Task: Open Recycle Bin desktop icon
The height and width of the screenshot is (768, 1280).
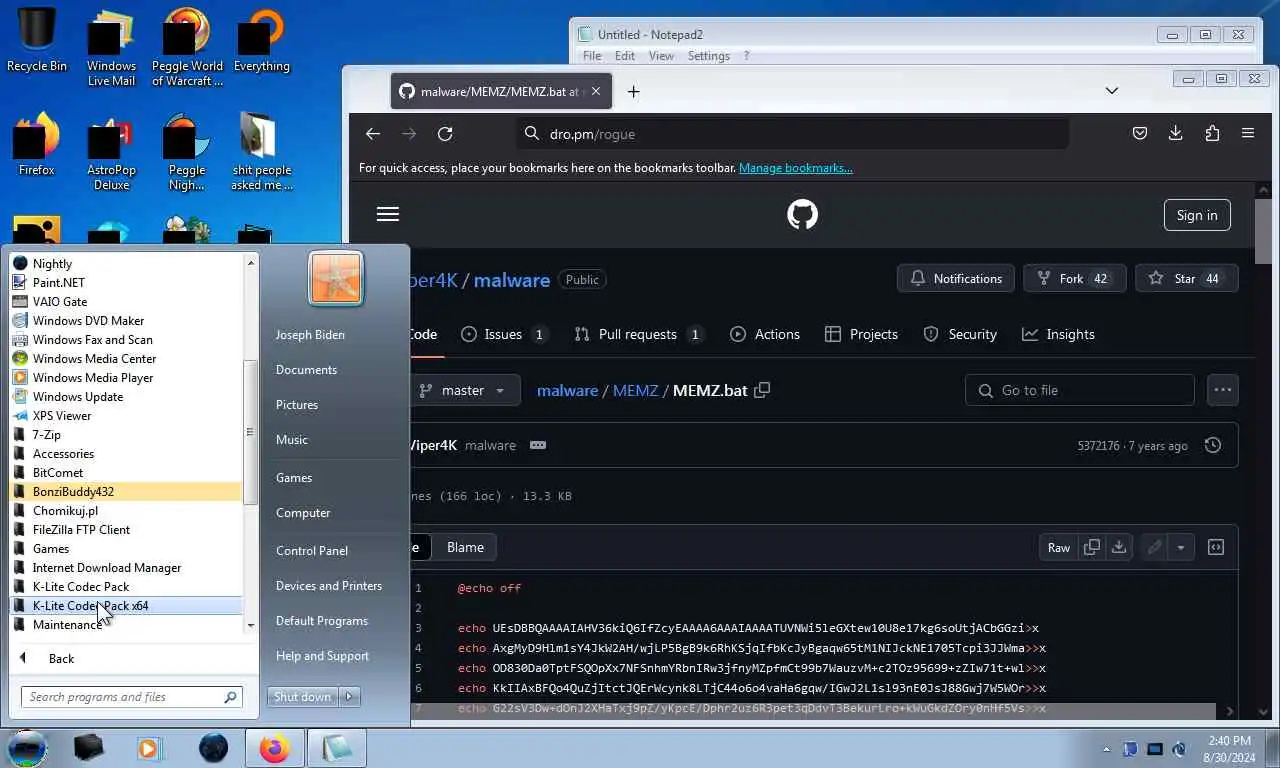Action: 37,41
